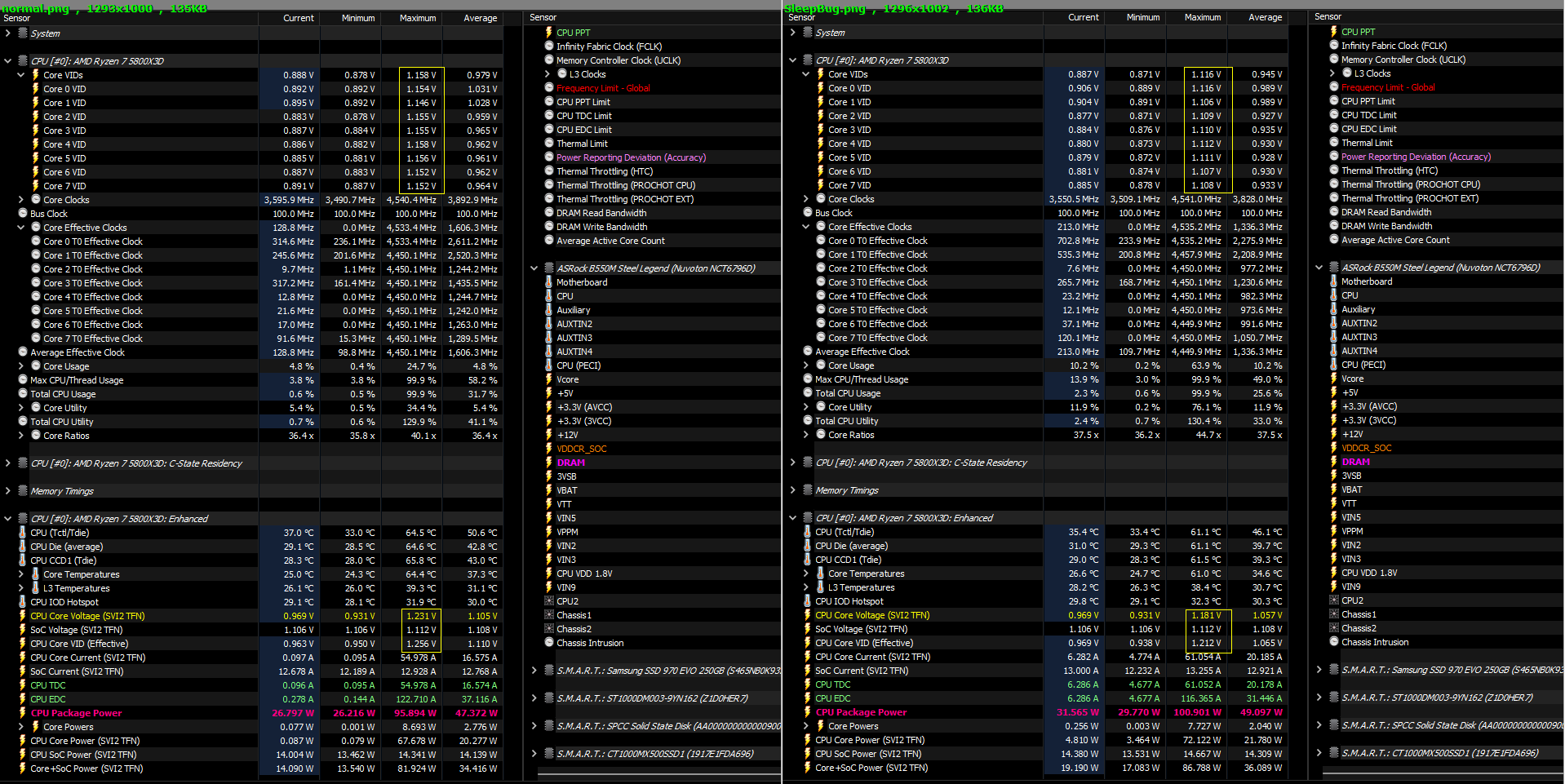Viewport: 1565px width, 784px height.
Task: Click icon beside Chassis Intrusion in normal.png
Action: click(x=549, y=643)
